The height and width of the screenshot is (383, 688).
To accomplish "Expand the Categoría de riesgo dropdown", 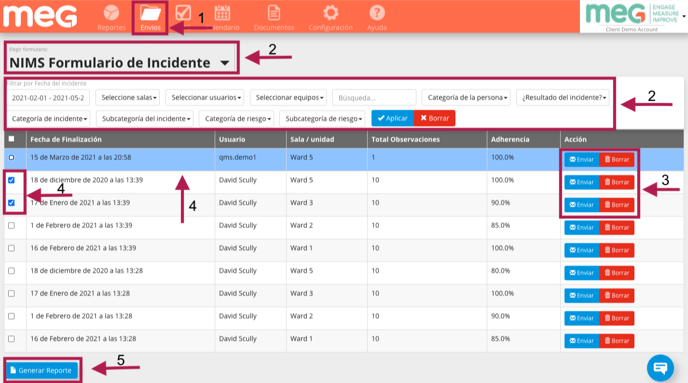I will 237,118.
